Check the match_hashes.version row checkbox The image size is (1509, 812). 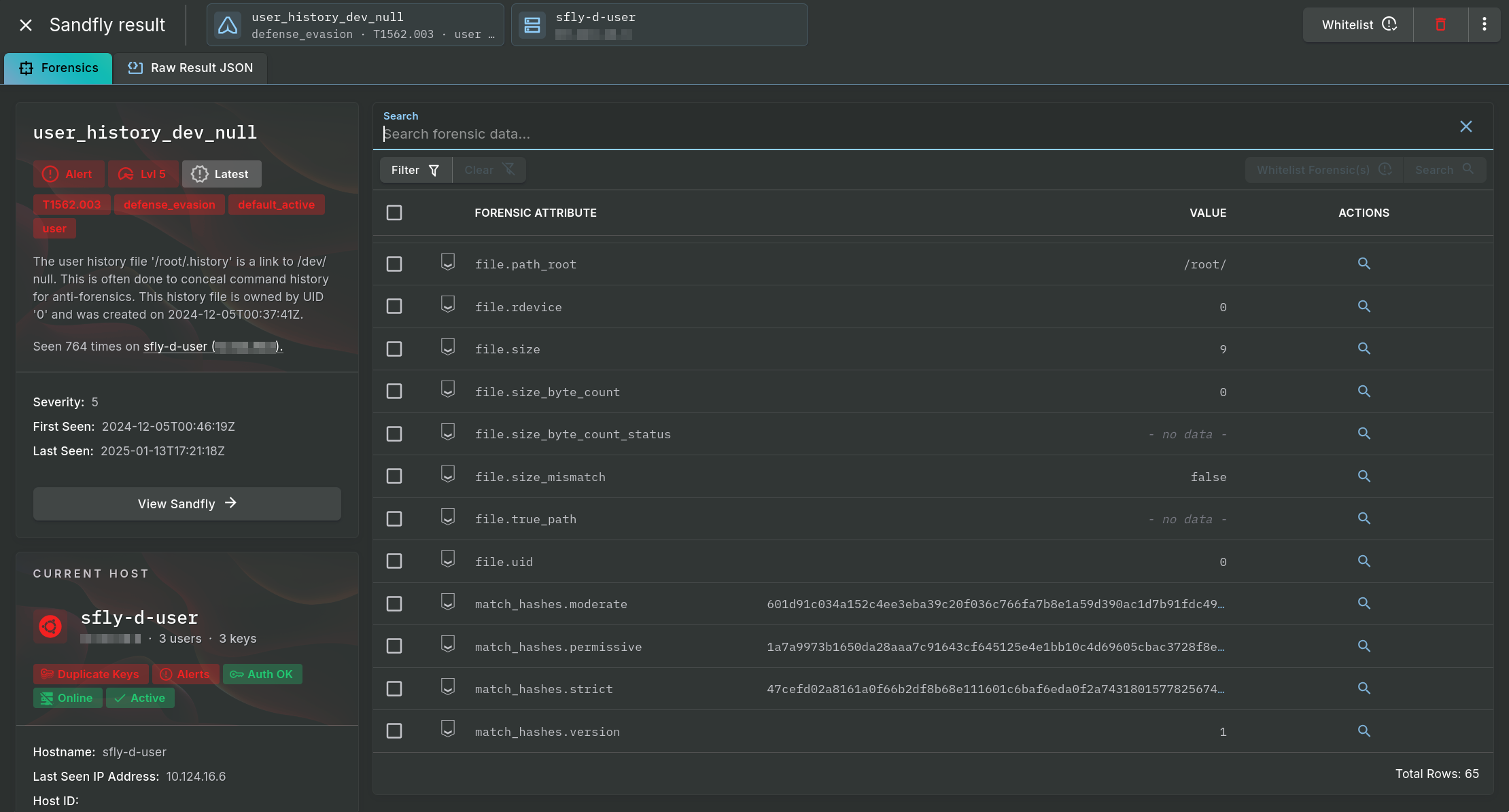394,731
